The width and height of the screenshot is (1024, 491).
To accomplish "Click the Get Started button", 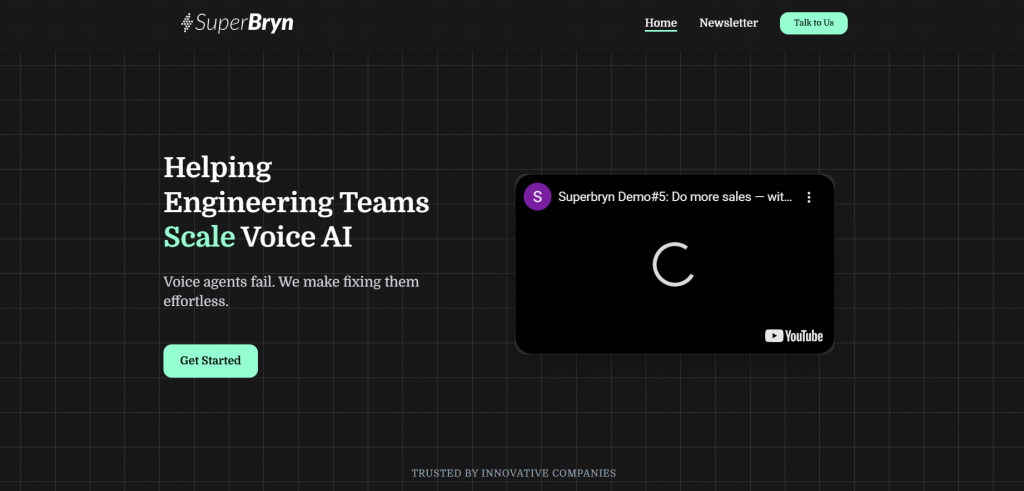I will coord(210,361).
